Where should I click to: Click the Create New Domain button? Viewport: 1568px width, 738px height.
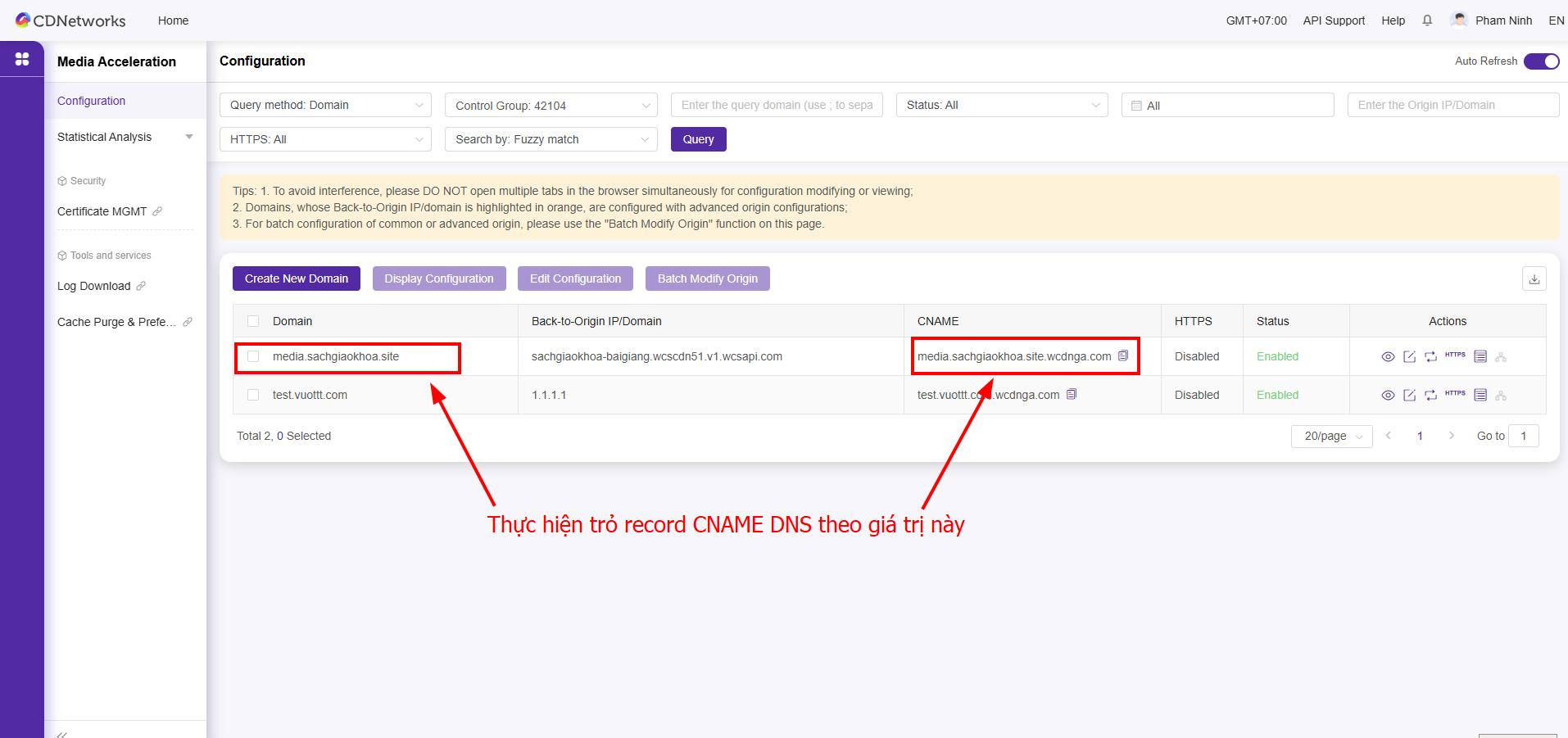pos(296,278)
